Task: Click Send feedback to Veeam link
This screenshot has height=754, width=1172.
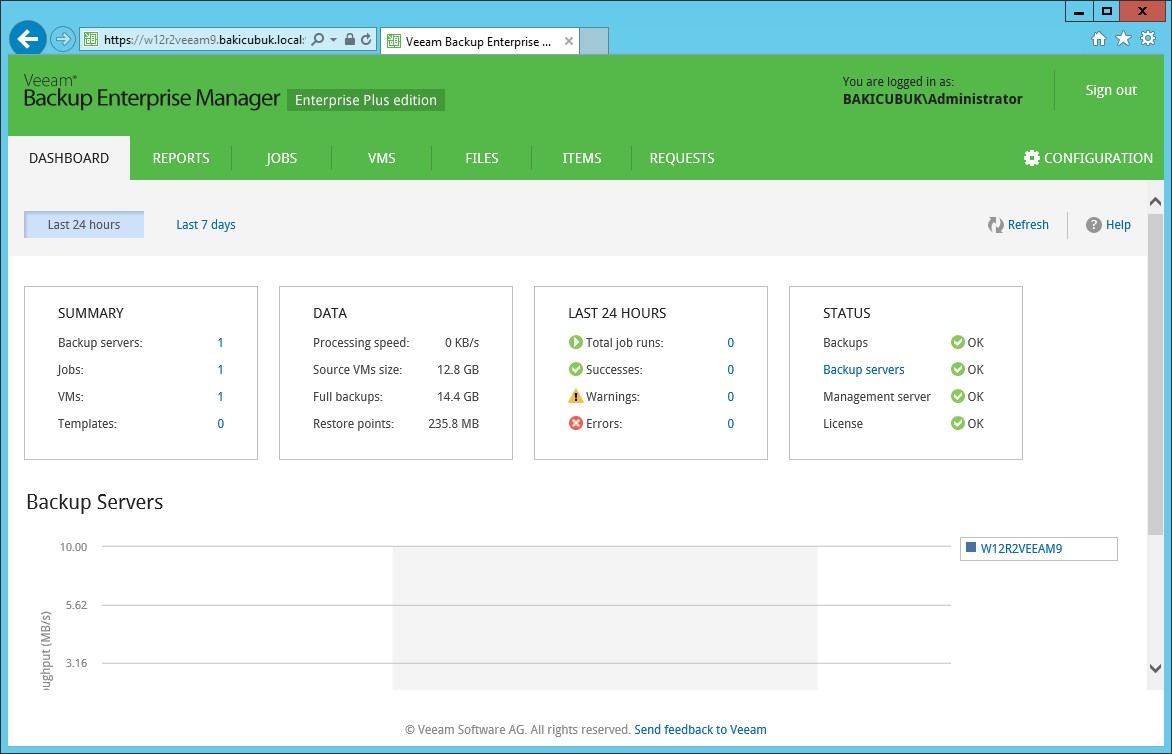Action: [x=700, y=729]
